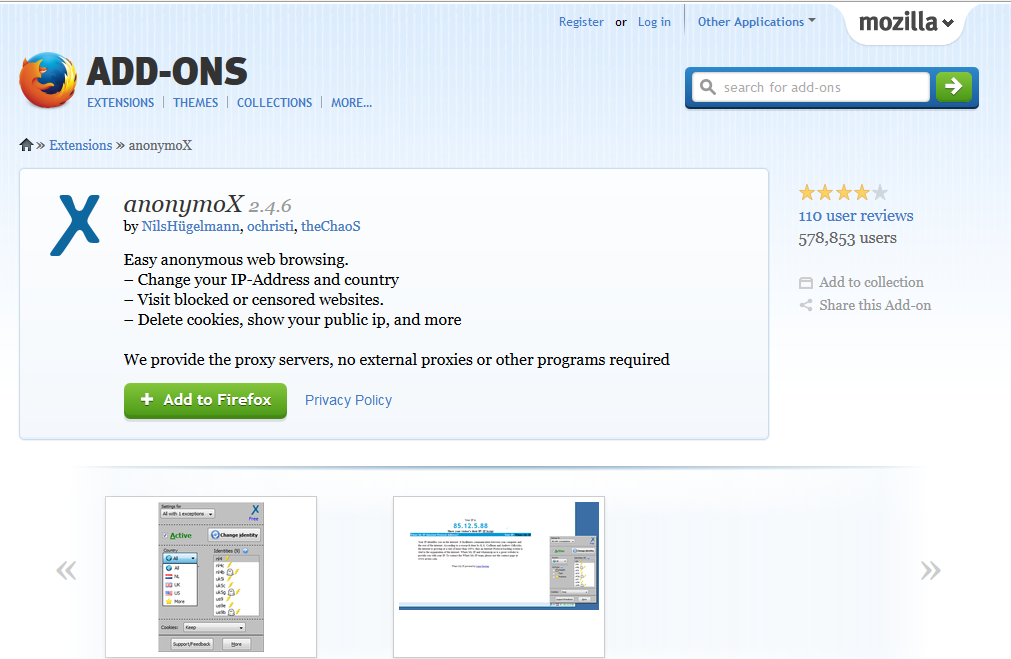Open the COLLECTIONS menu
Screen dimensions: 1011x659
coord(274,103)
